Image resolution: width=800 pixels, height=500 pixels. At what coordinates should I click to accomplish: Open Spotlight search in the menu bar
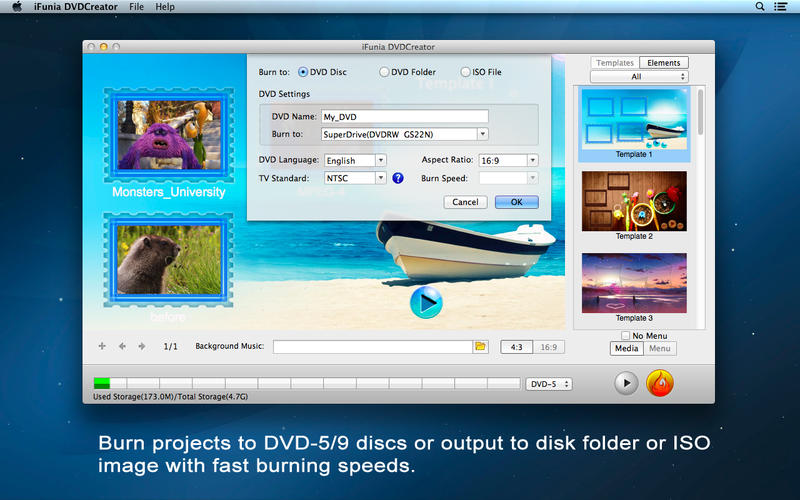pyautogui.click(x=760, y=7)
